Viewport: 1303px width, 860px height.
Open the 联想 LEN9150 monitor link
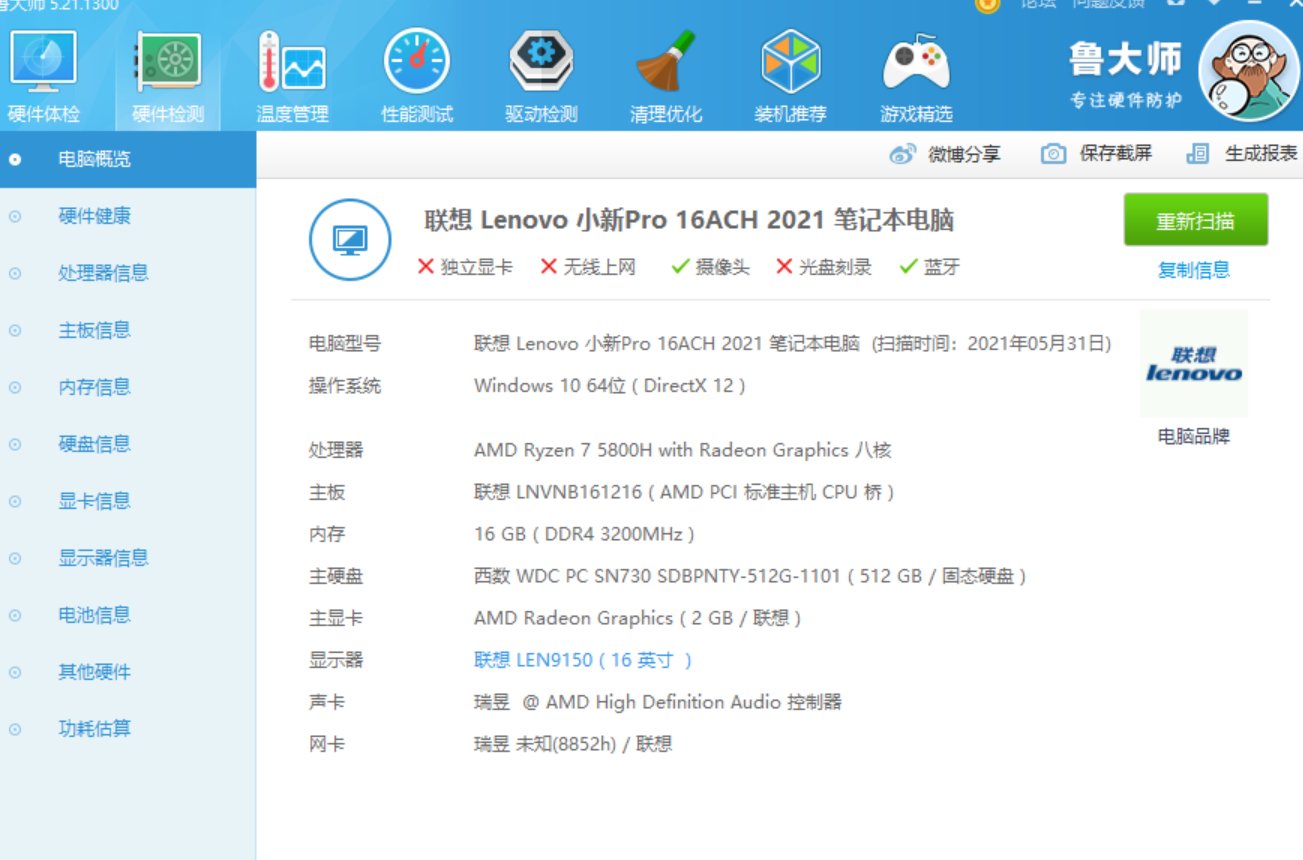point(583,660)
